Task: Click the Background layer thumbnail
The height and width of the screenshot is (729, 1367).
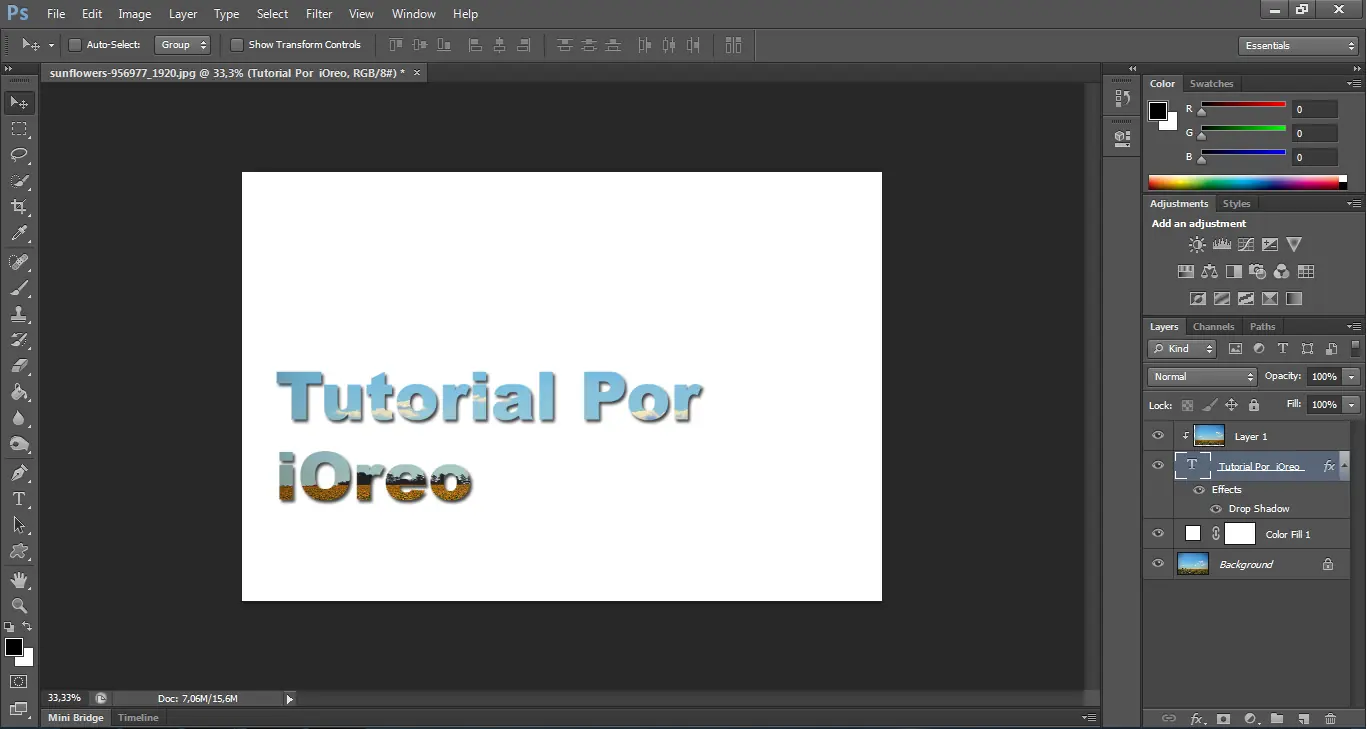Action: pyautogui.click(x=1193, y=564)
